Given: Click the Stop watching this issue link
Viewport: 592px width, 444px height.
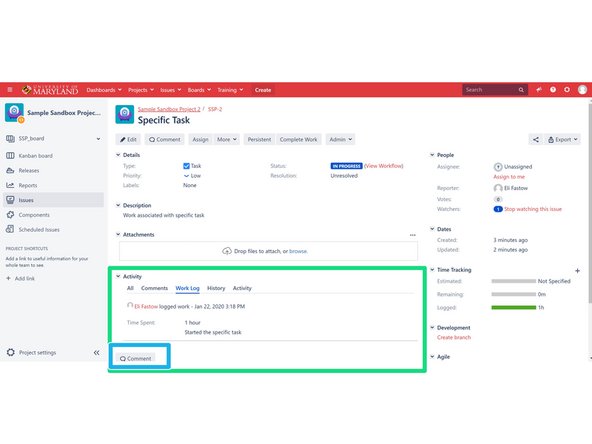Looking at the screenshot, I should click(533, 209).
